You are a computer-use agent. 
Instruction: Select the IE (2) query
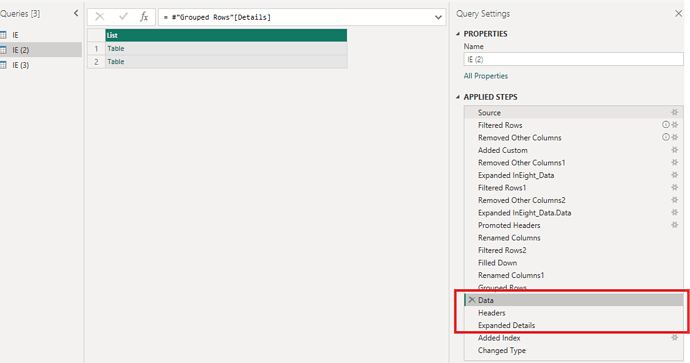[21, 50]
